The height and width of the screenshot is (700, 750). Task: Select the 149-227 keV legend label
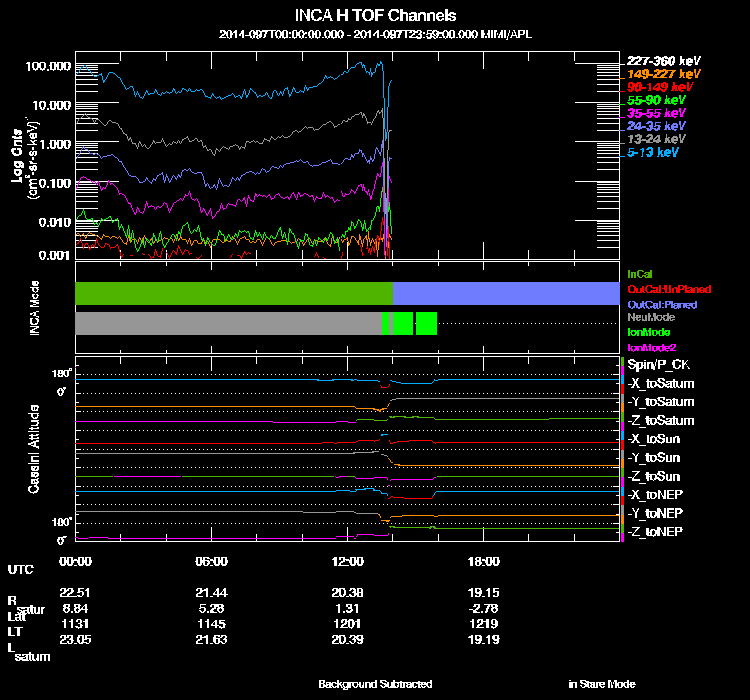(x=663, y=74)
